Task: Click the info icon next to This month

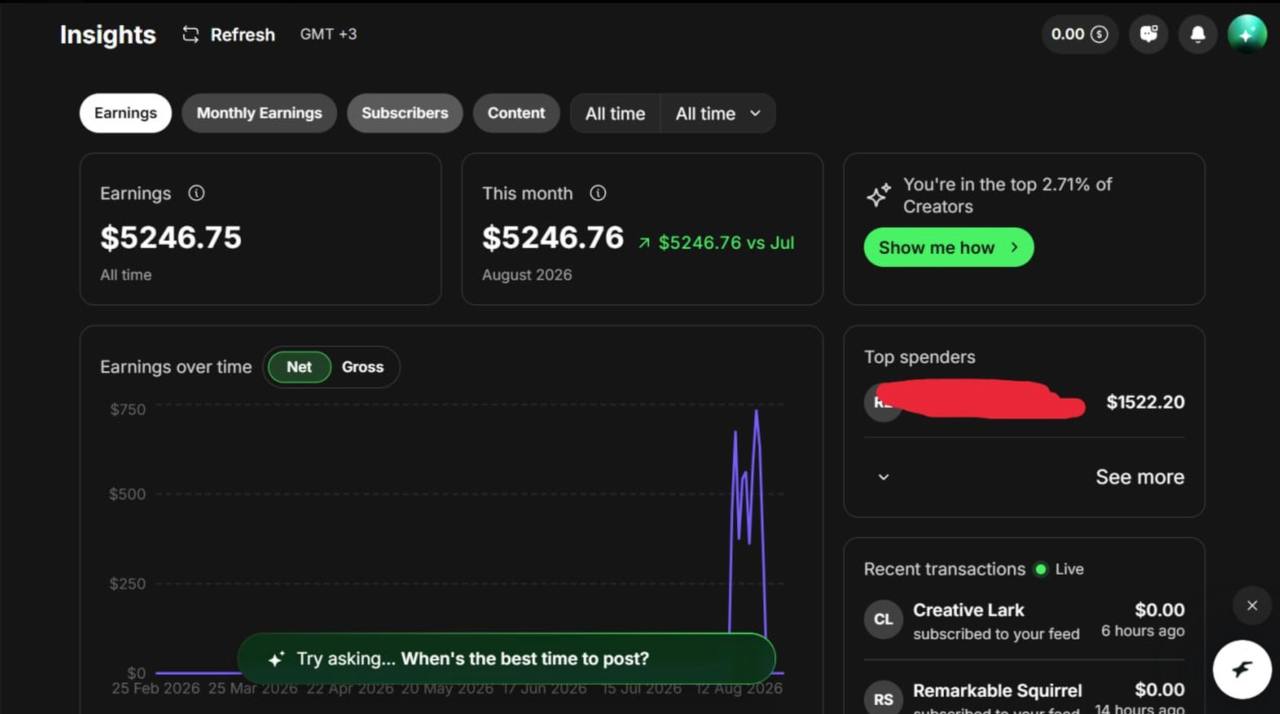Action: pos(598,193)
